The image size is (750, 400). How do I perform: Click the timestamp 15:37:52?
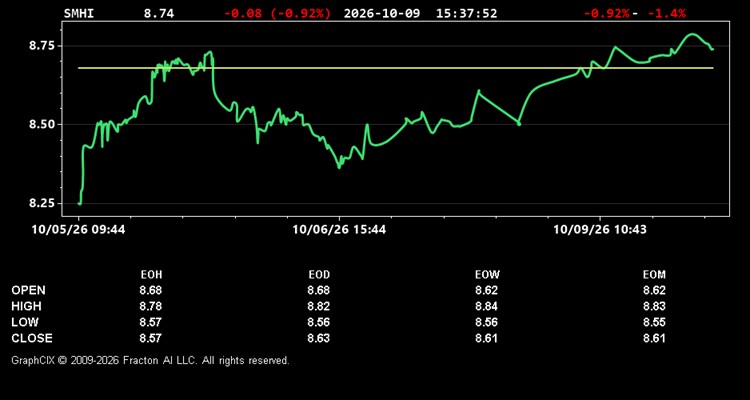tap(466, 13)
